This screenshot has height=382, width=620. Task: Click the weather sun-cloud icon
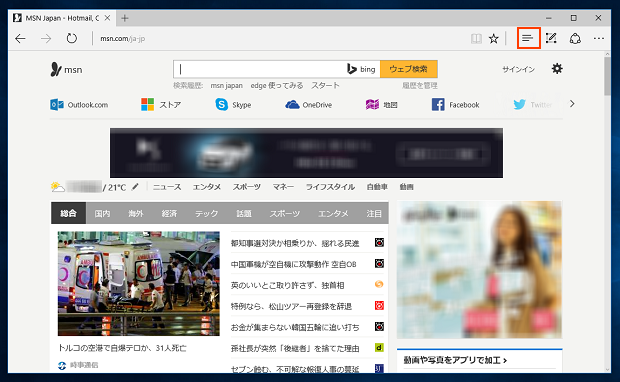click(x=57, y=187)
